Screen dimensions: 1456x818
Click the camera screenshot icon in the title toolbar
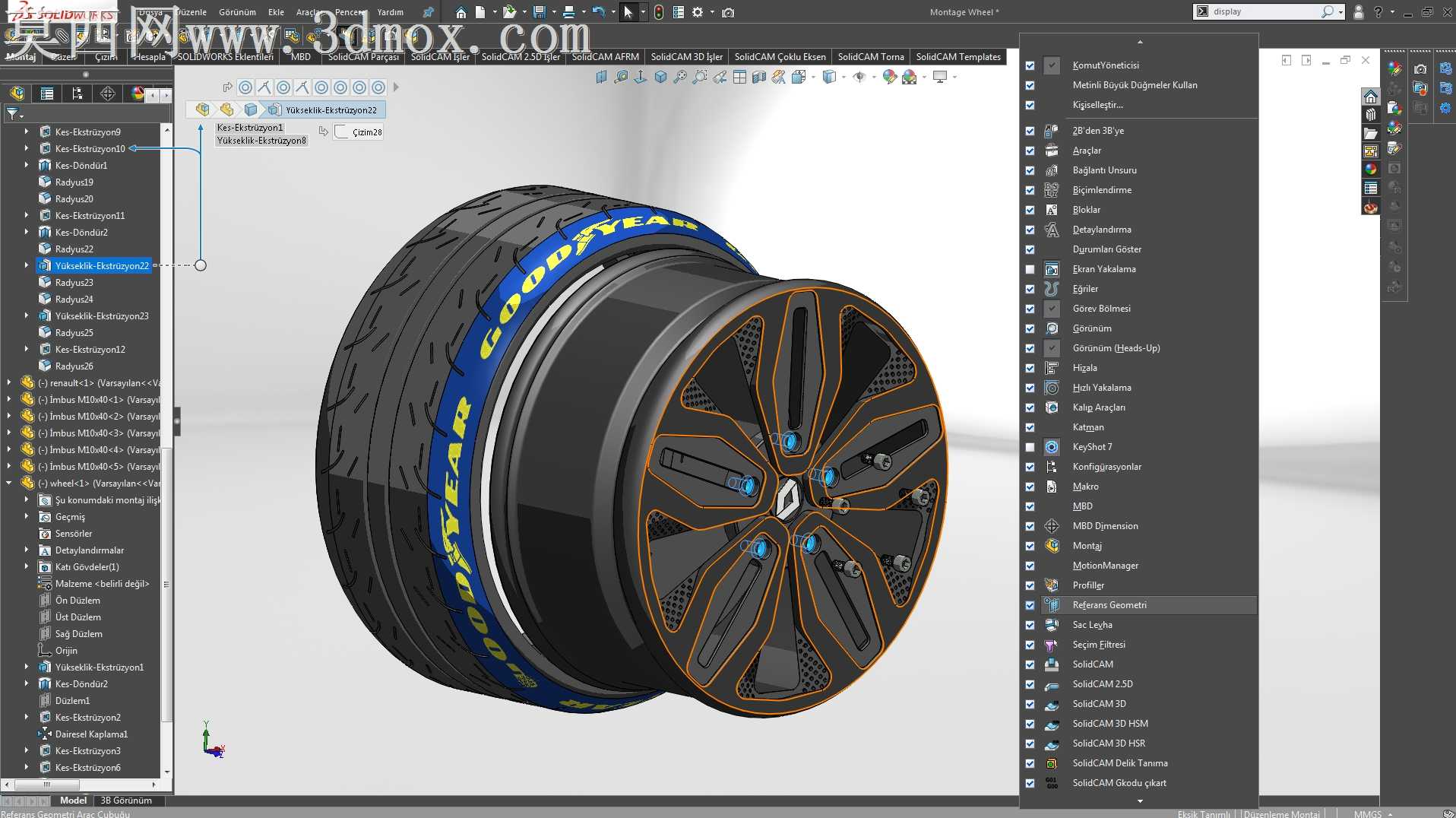[x=728, y=12]
